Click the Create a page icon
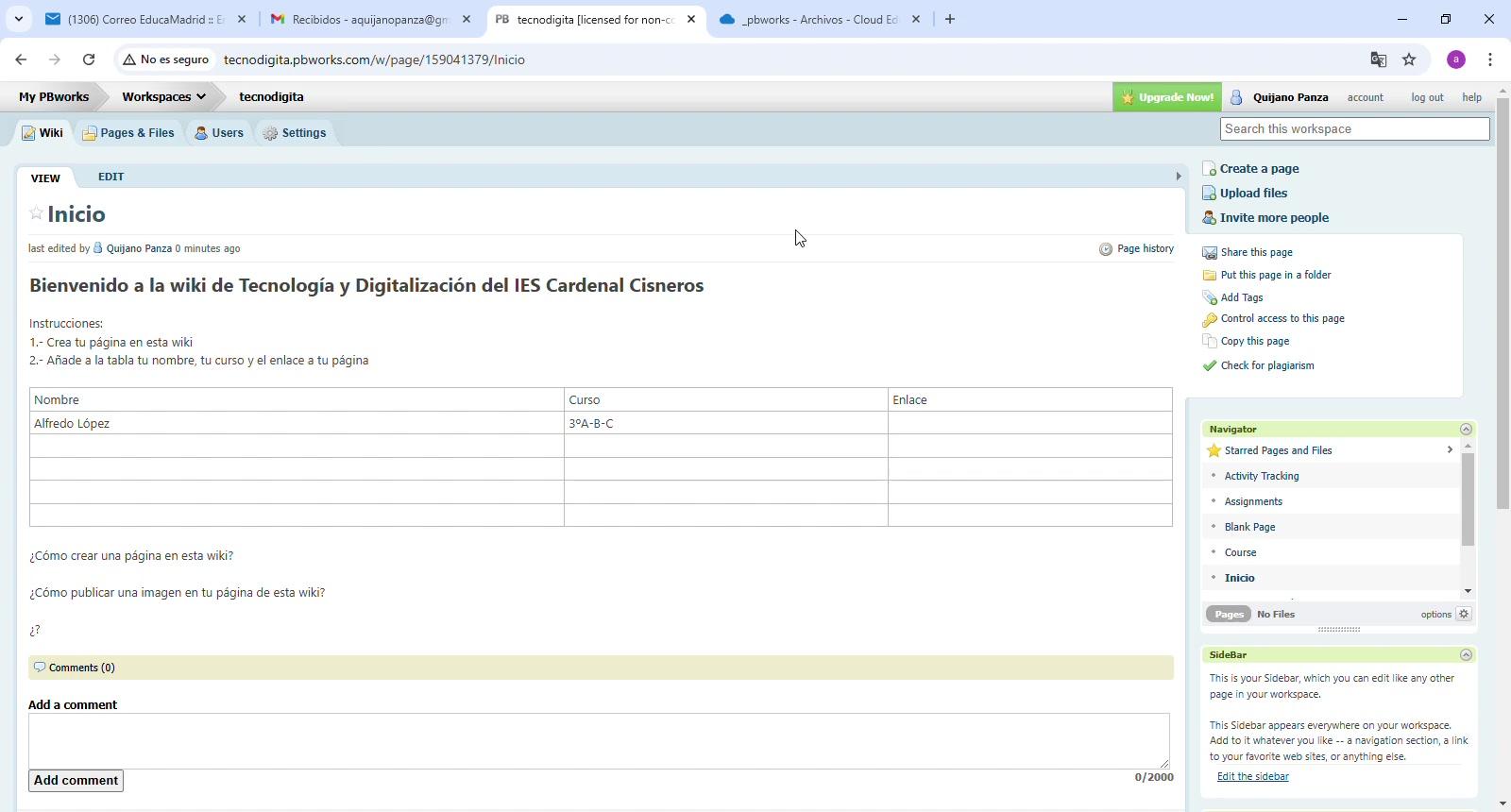The height and width of the screenshot is (812, 1511). click(x=1209, y=169)
